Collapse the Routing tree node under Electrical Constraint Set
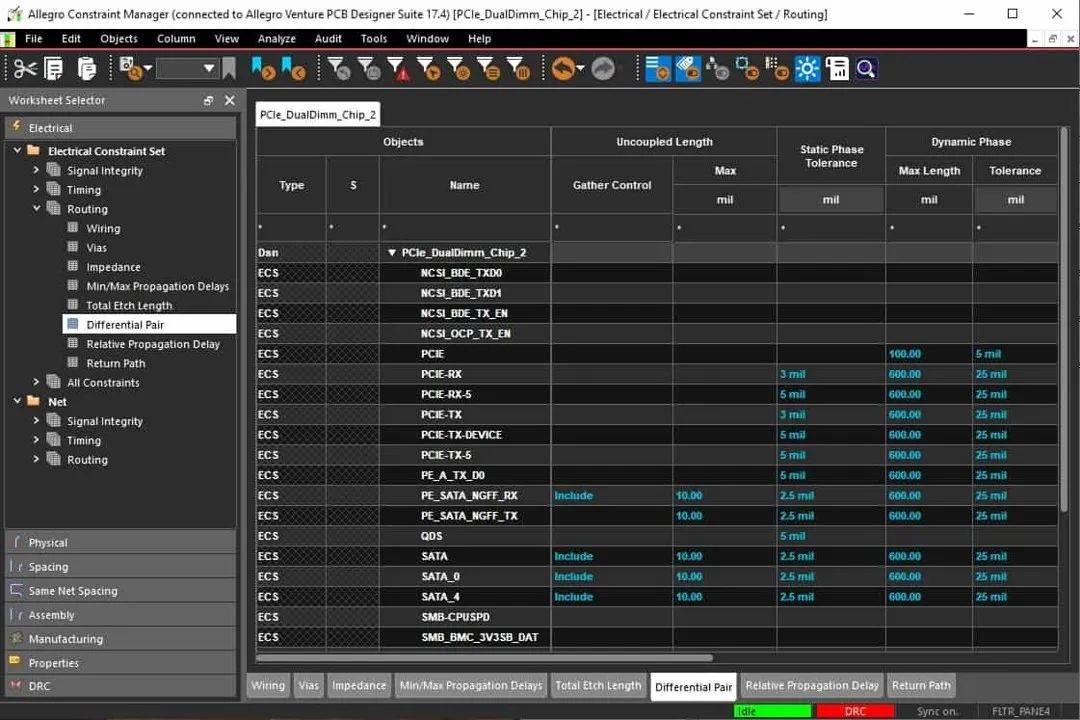Screen dimensions: 1080x720 click(x=37, y=209)
